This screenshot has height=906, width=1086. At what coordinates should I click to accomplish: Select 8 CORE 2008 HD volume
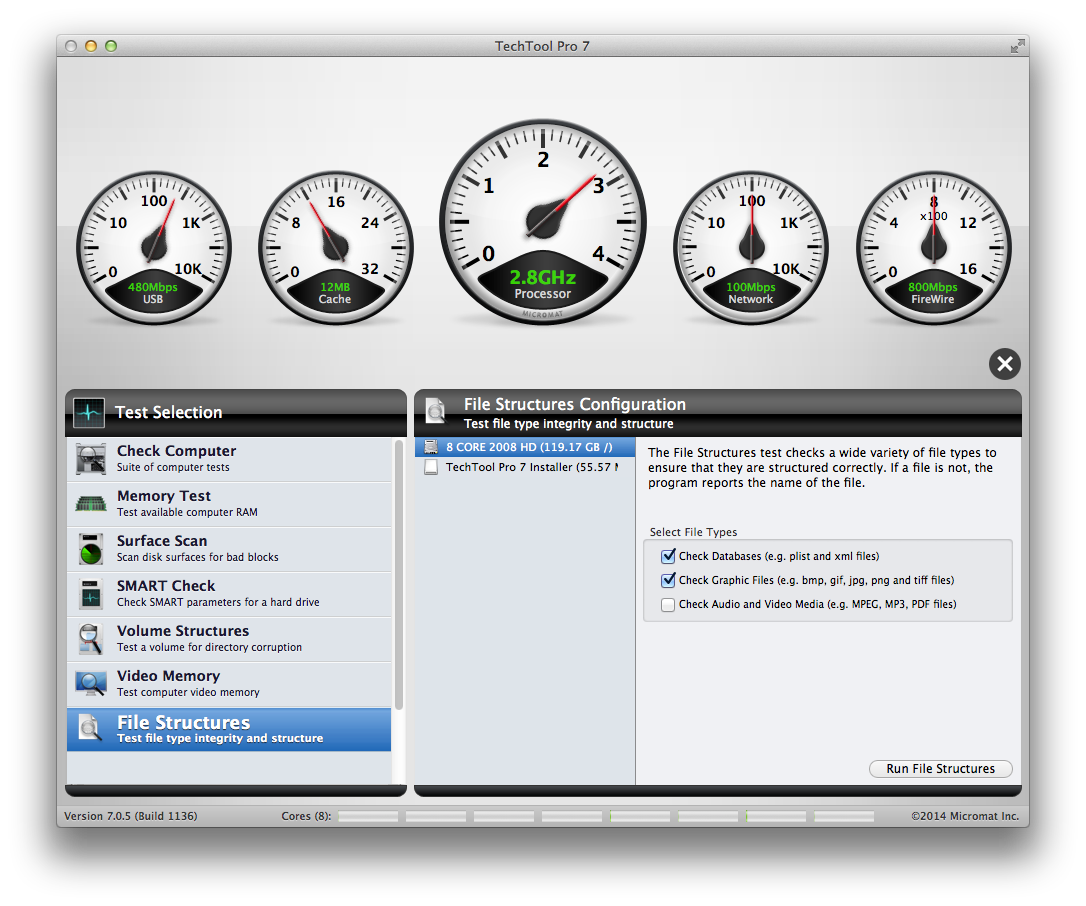(x=525, y=447)
